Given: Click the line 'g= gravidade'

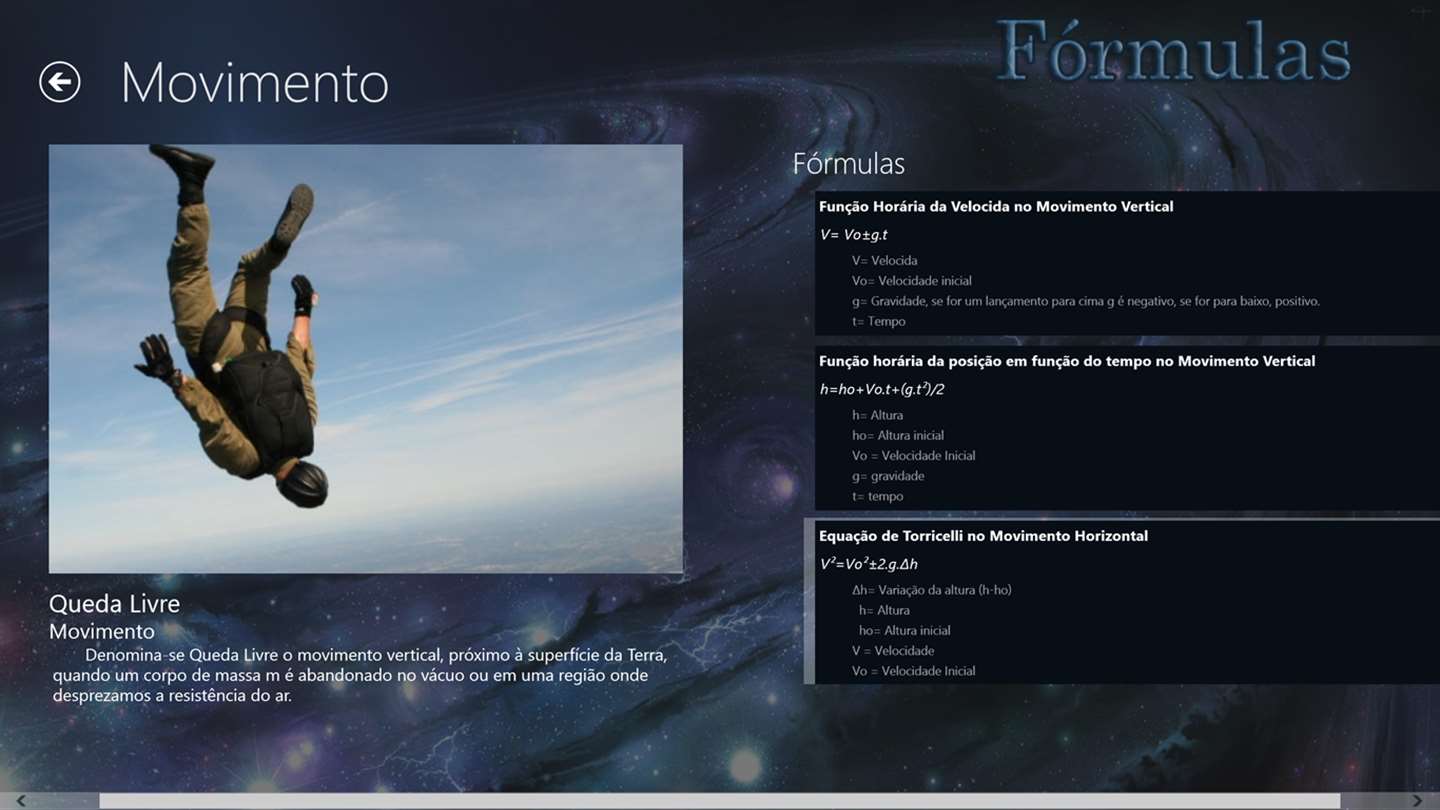Looking at the screenshot, I should pos(888,476).
